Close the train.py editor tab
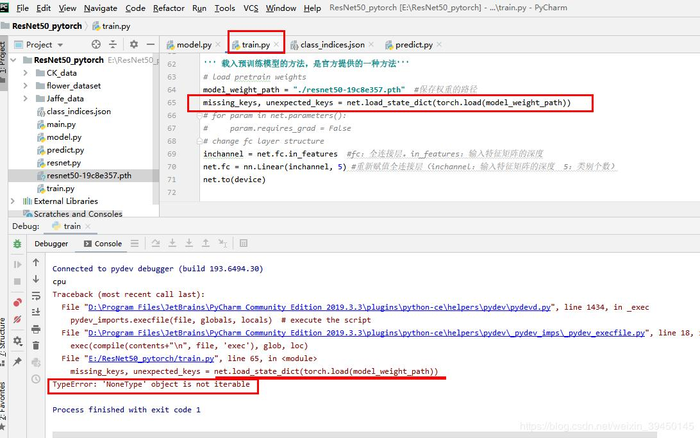 (276, 44)
